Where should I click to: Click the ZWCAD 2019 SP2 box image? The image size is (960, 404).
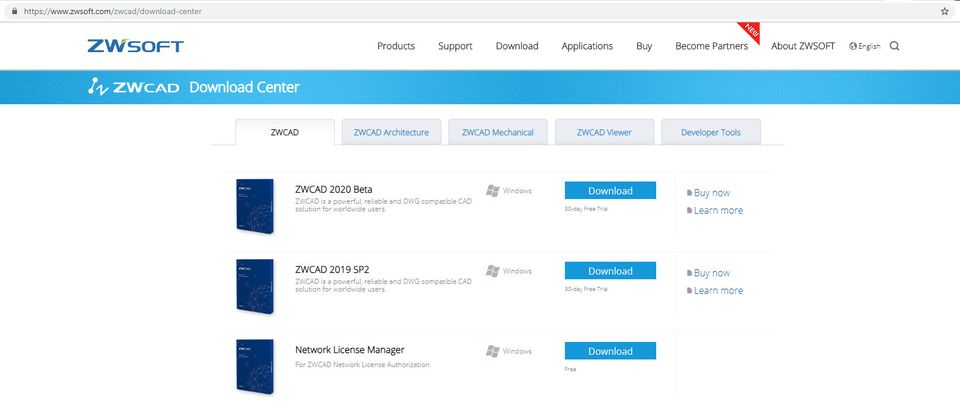point(255,286)
